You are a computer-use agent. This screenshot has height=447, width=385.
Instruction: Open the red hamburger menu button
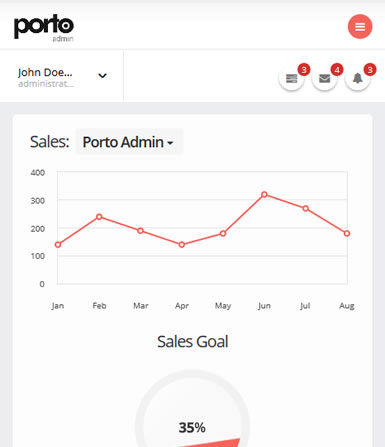tap(360, 27)
